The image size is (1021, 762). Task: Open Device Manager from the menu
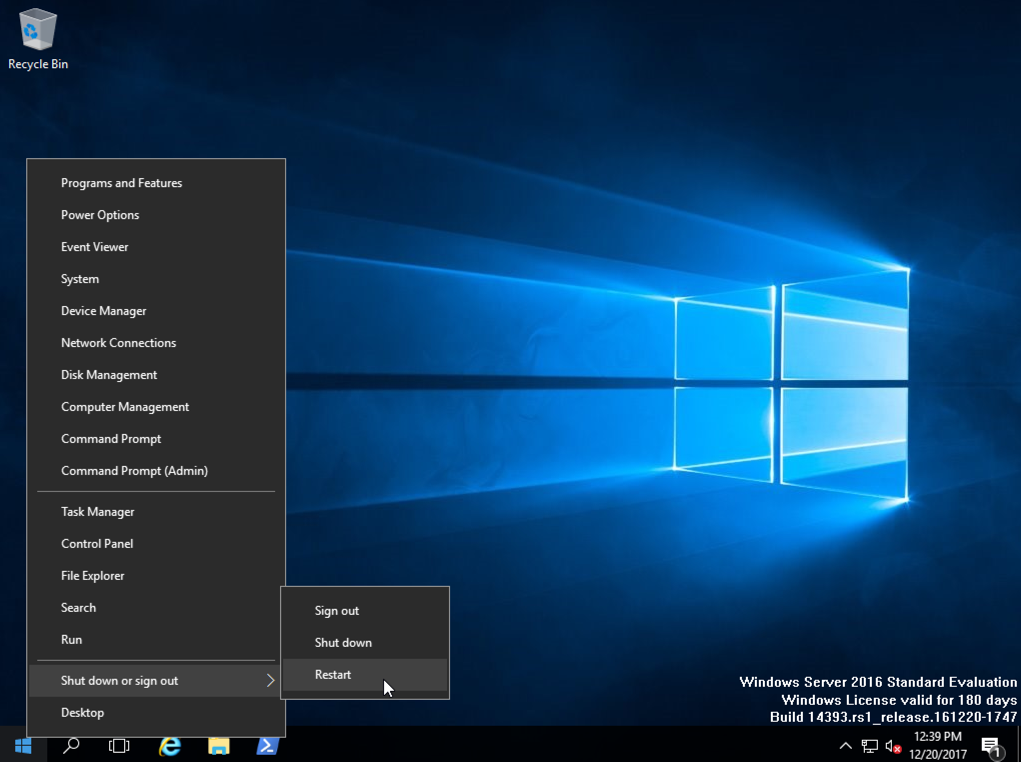(x=104, y=311)
